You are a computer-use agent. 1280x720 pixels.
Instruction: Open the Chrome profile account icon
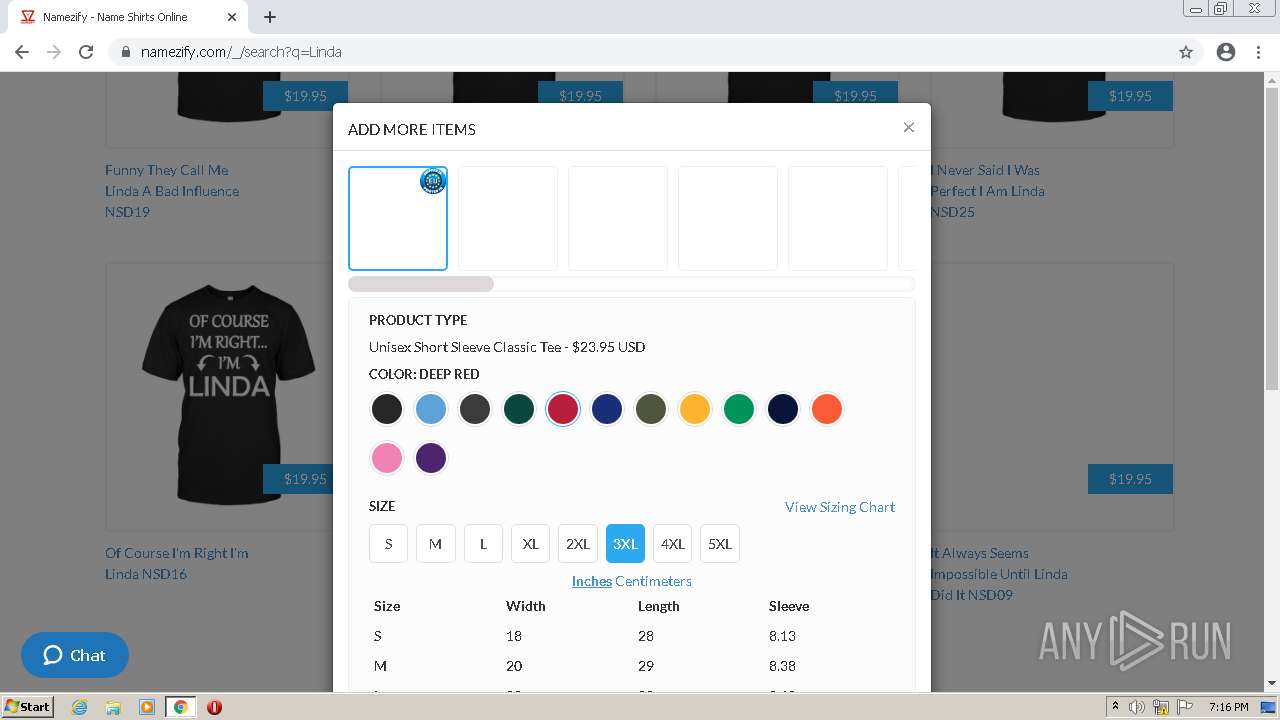(x=1226, y=52)
